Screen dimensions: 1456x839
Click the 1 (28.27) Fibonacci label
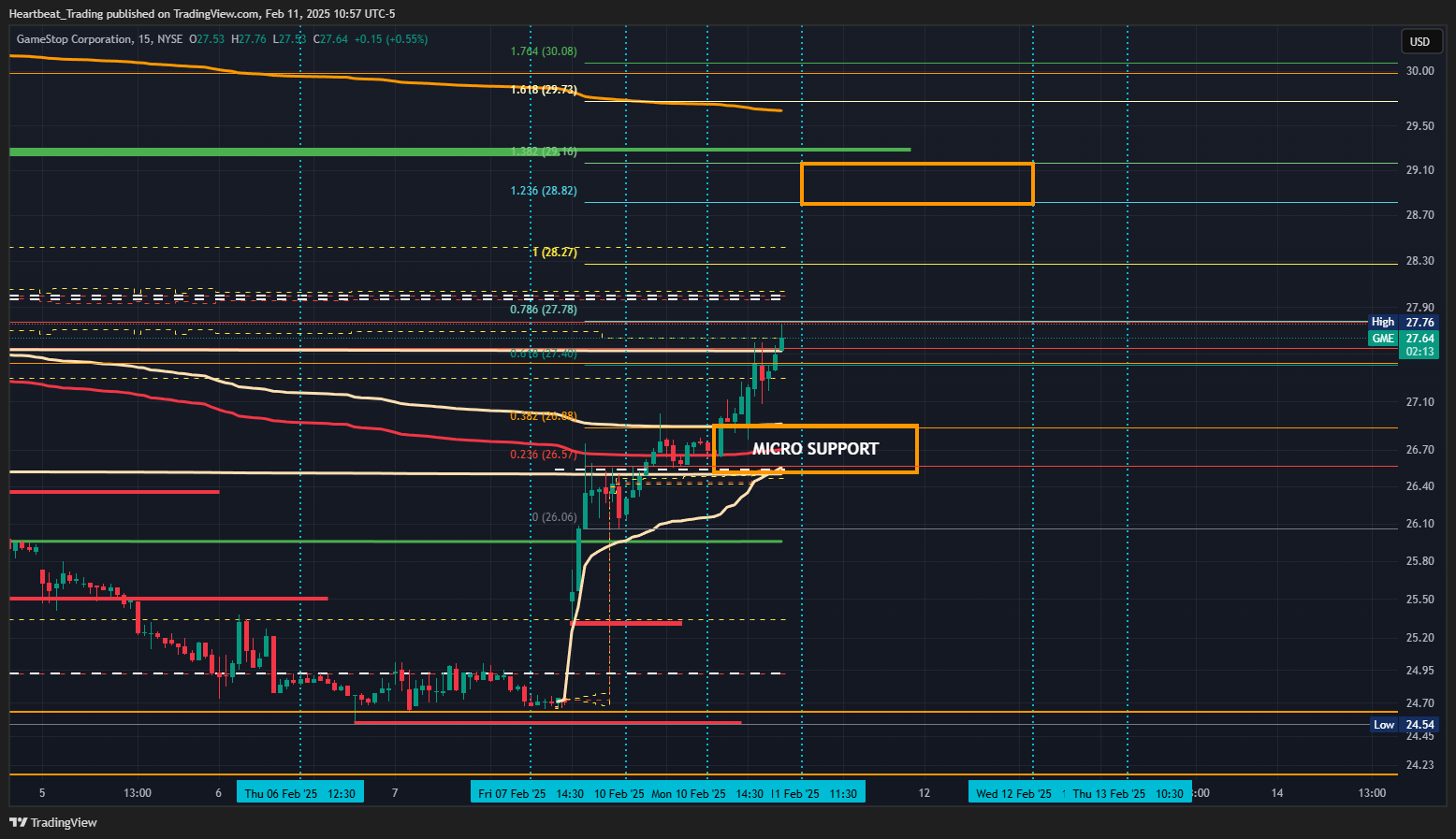(x=554, y=253)
